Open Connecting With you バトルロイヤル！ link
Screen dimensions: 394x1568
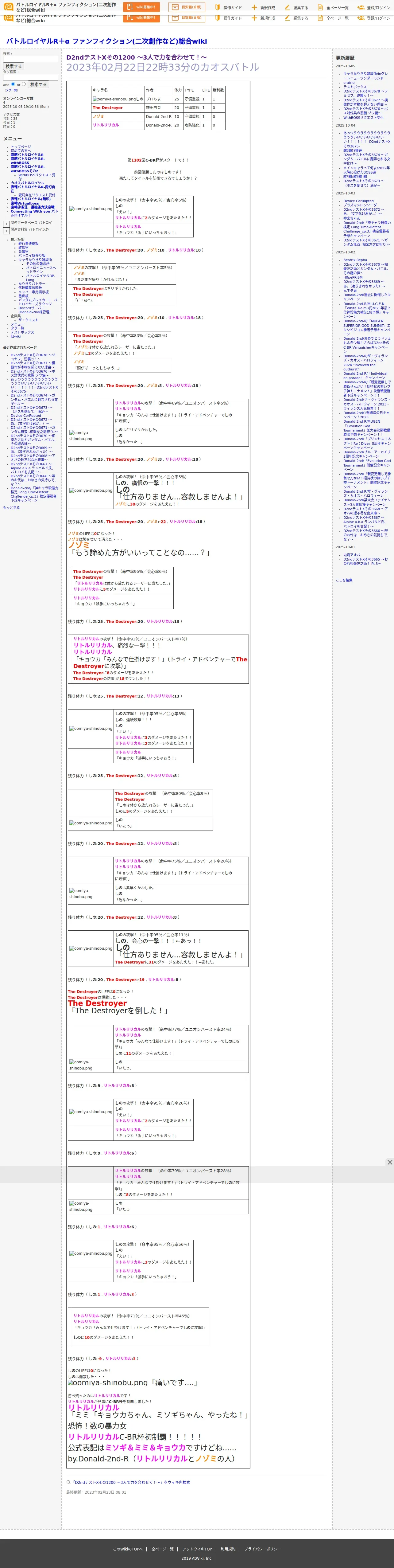(34, 213)
